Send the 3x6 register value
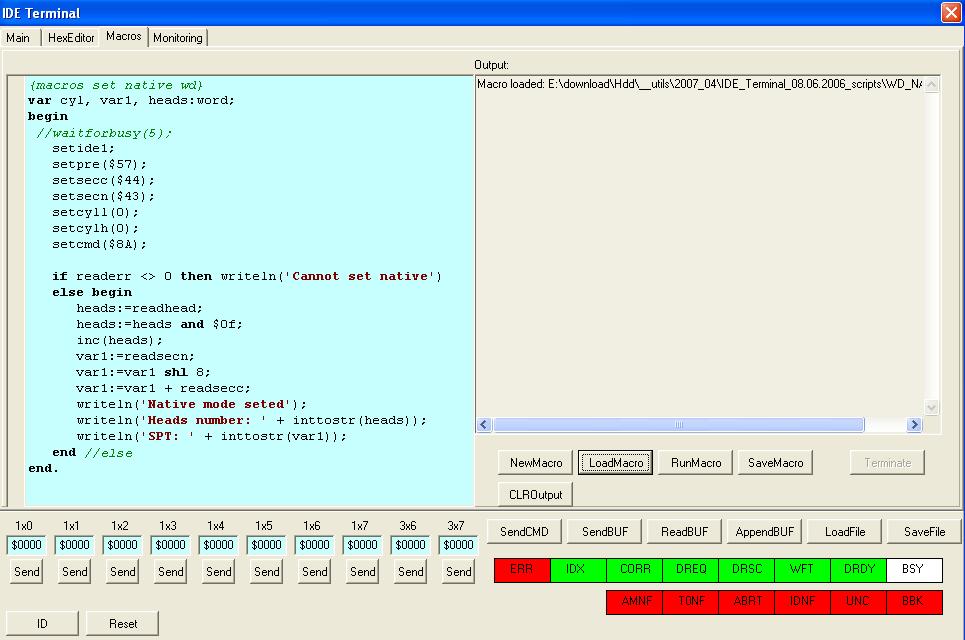965x640 pixels. [x=410, y=572]
